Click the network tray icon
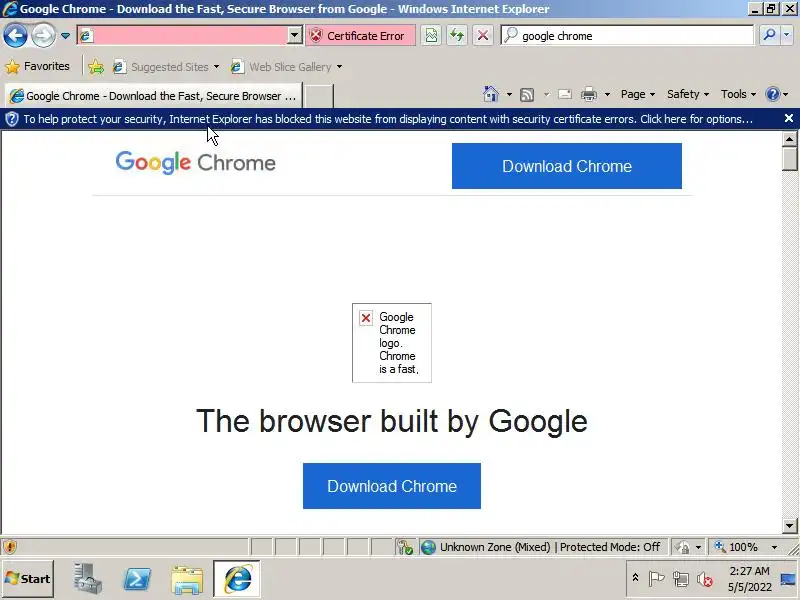Screen dimensions: 800x600 (x=681, y=579)
